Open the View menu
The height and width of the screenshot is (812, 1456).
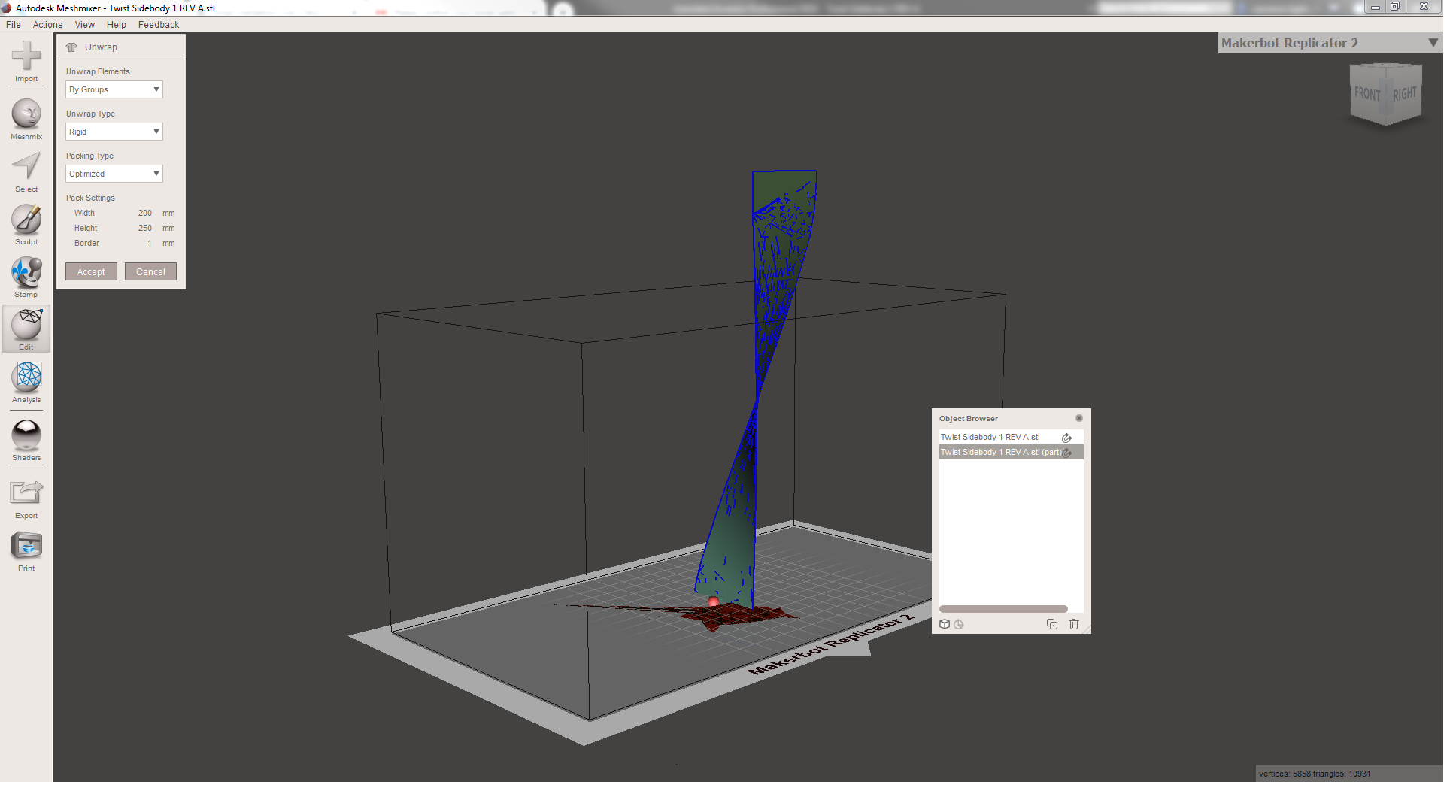pos(84,24)
